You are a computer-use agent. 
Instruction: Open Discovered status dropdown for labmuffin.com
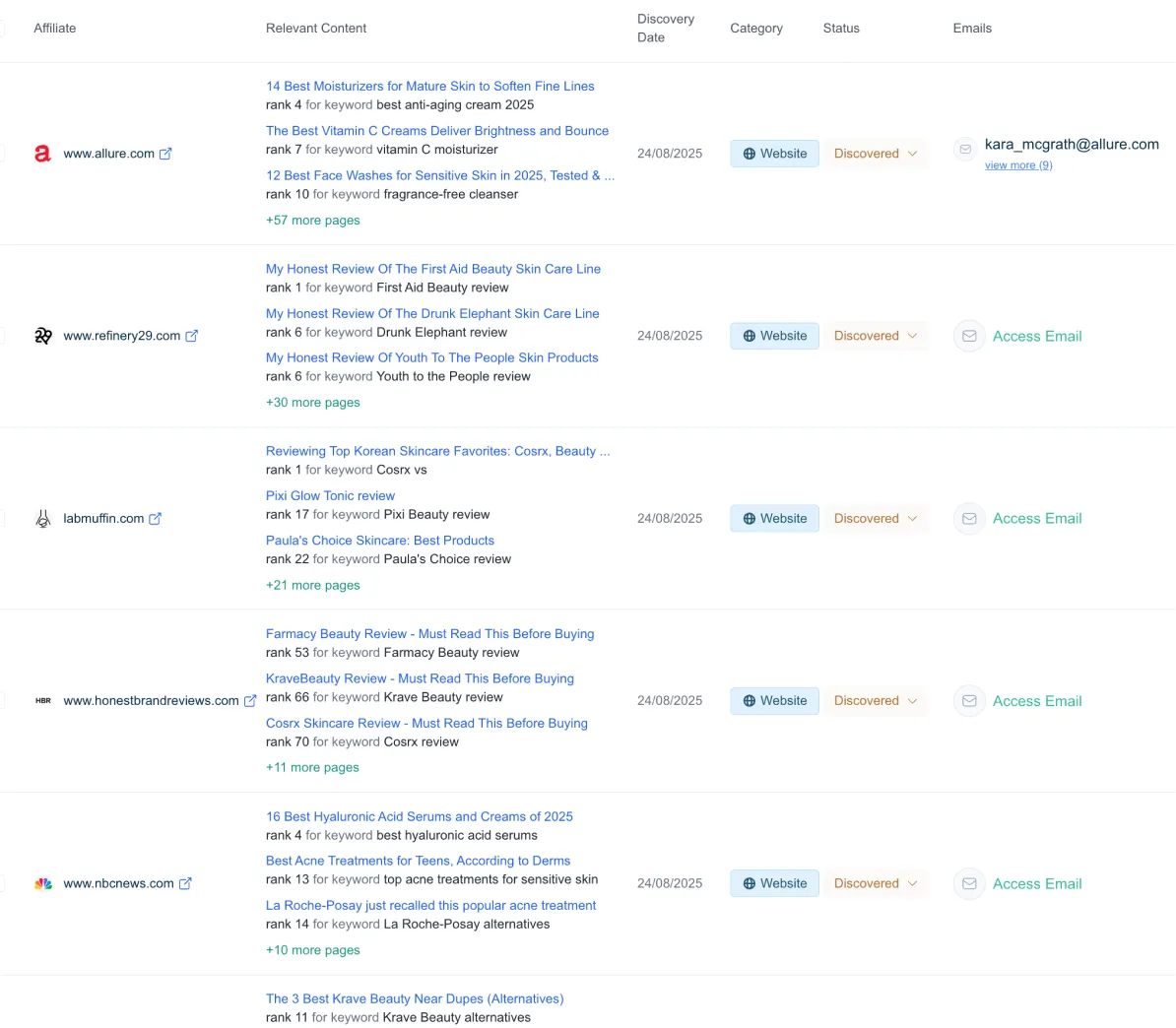[x=876, y=518]
